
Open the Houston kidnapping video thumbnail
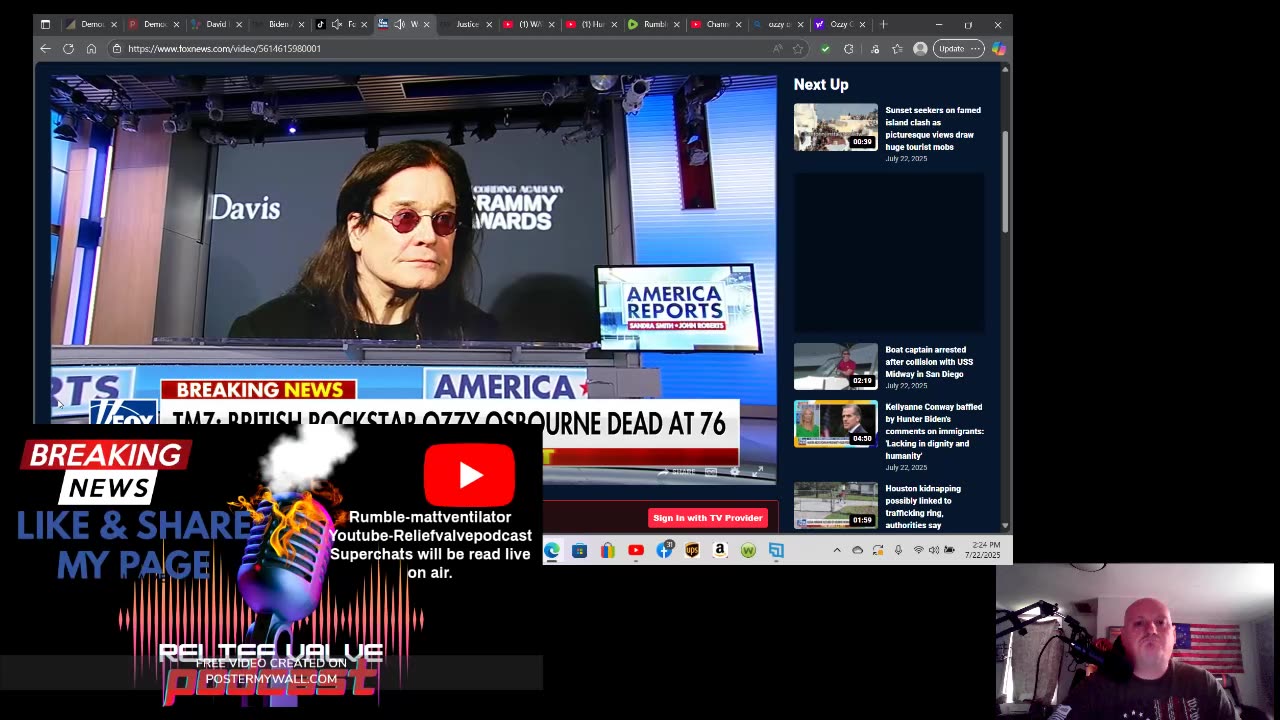[x=836, y=505]
